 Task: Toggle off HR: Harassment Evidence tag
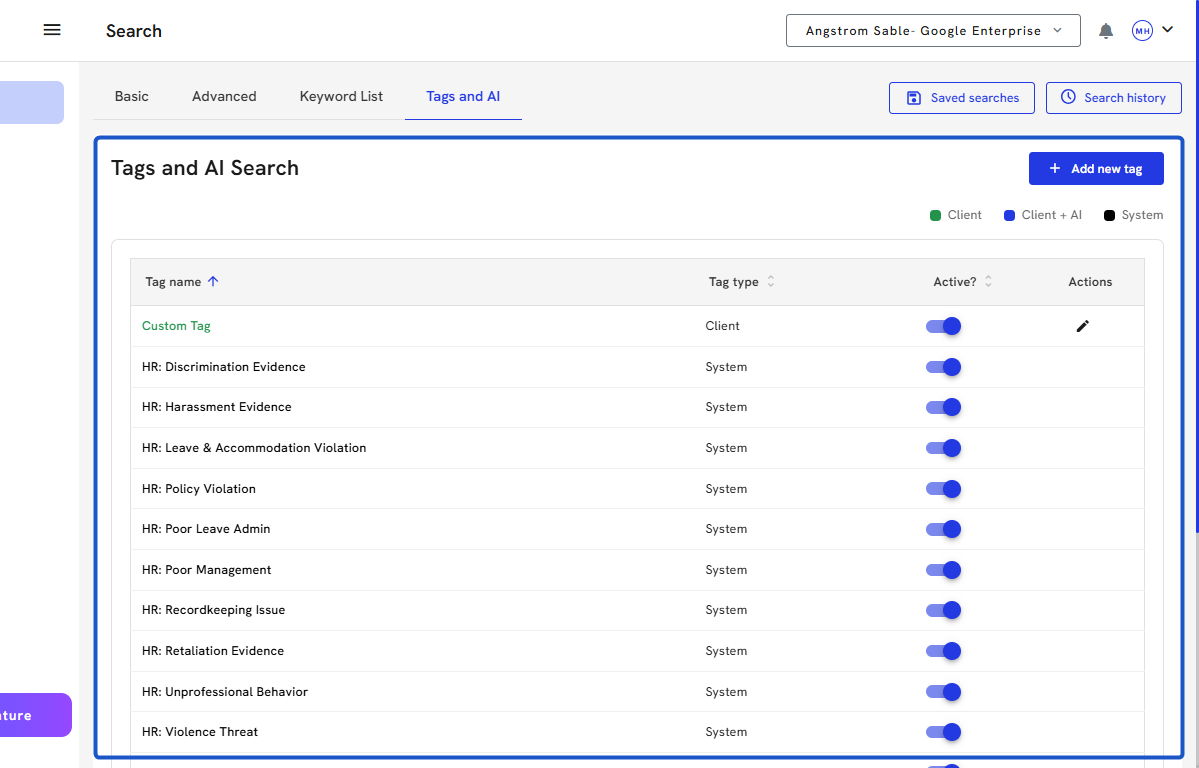(x=943, y=407)
